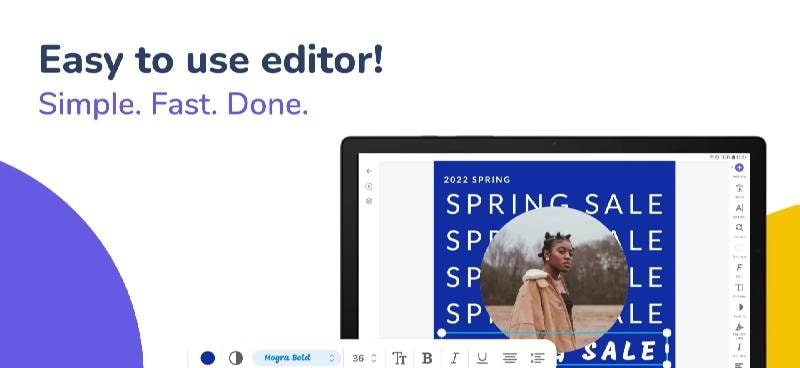Click the magnifier search tool

[739, 228]
